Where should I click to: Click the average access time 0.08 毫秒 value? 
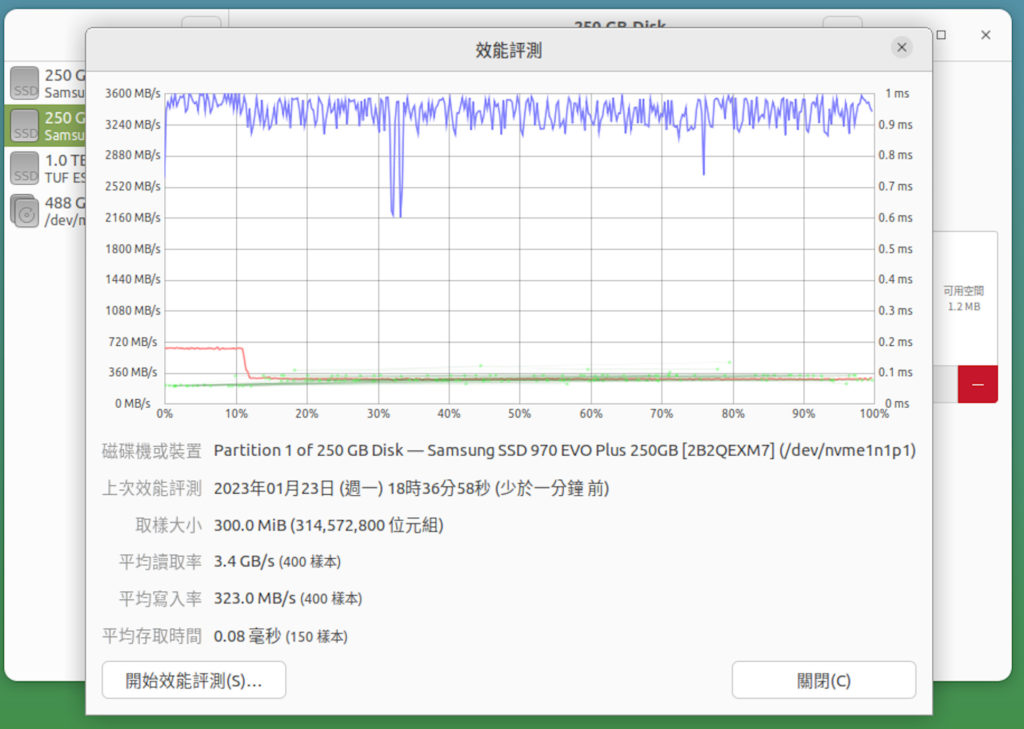(x=280, y=636)
